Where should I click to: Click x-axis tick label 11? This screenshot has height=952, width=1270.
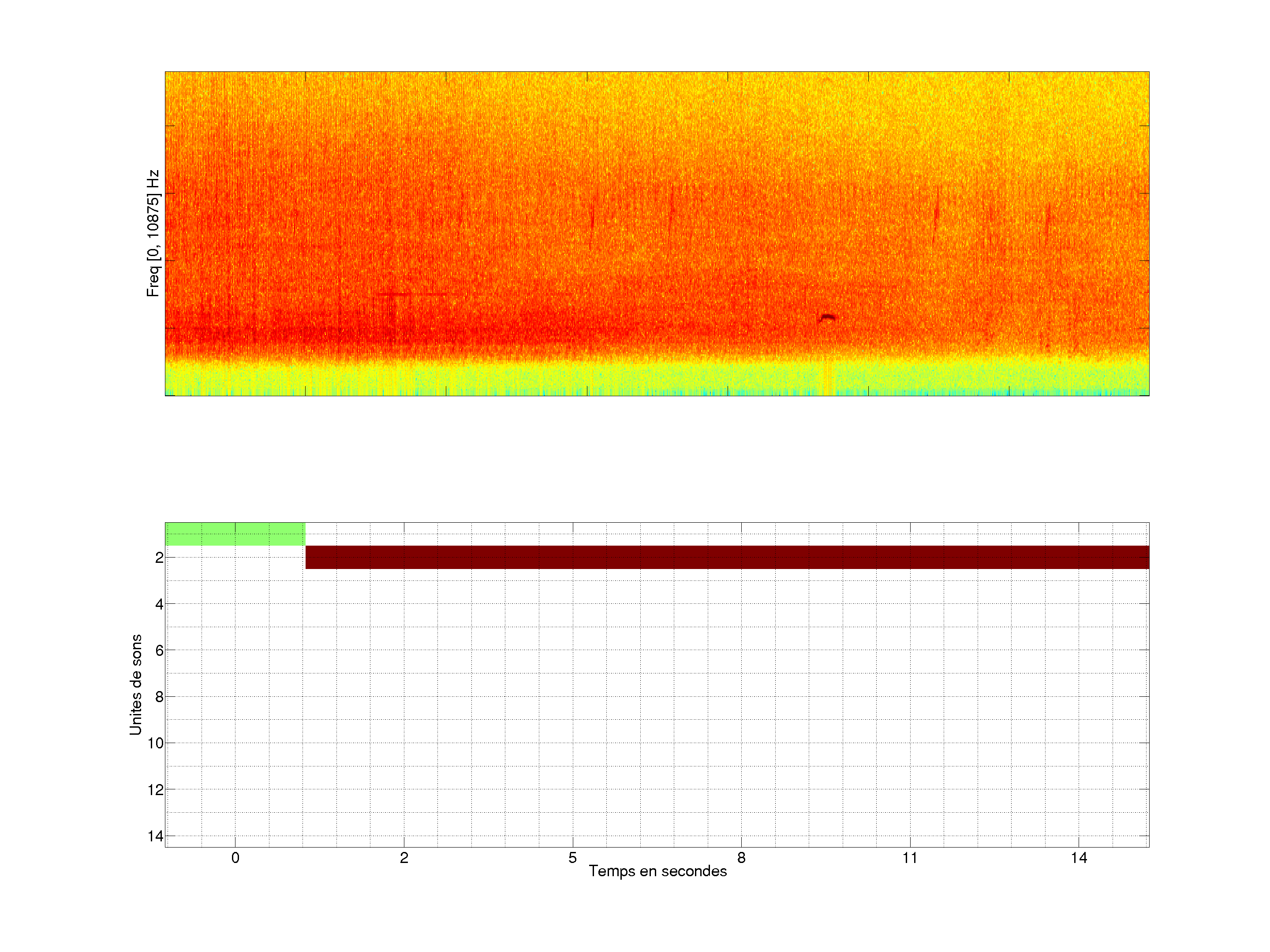tap(910, 858)
